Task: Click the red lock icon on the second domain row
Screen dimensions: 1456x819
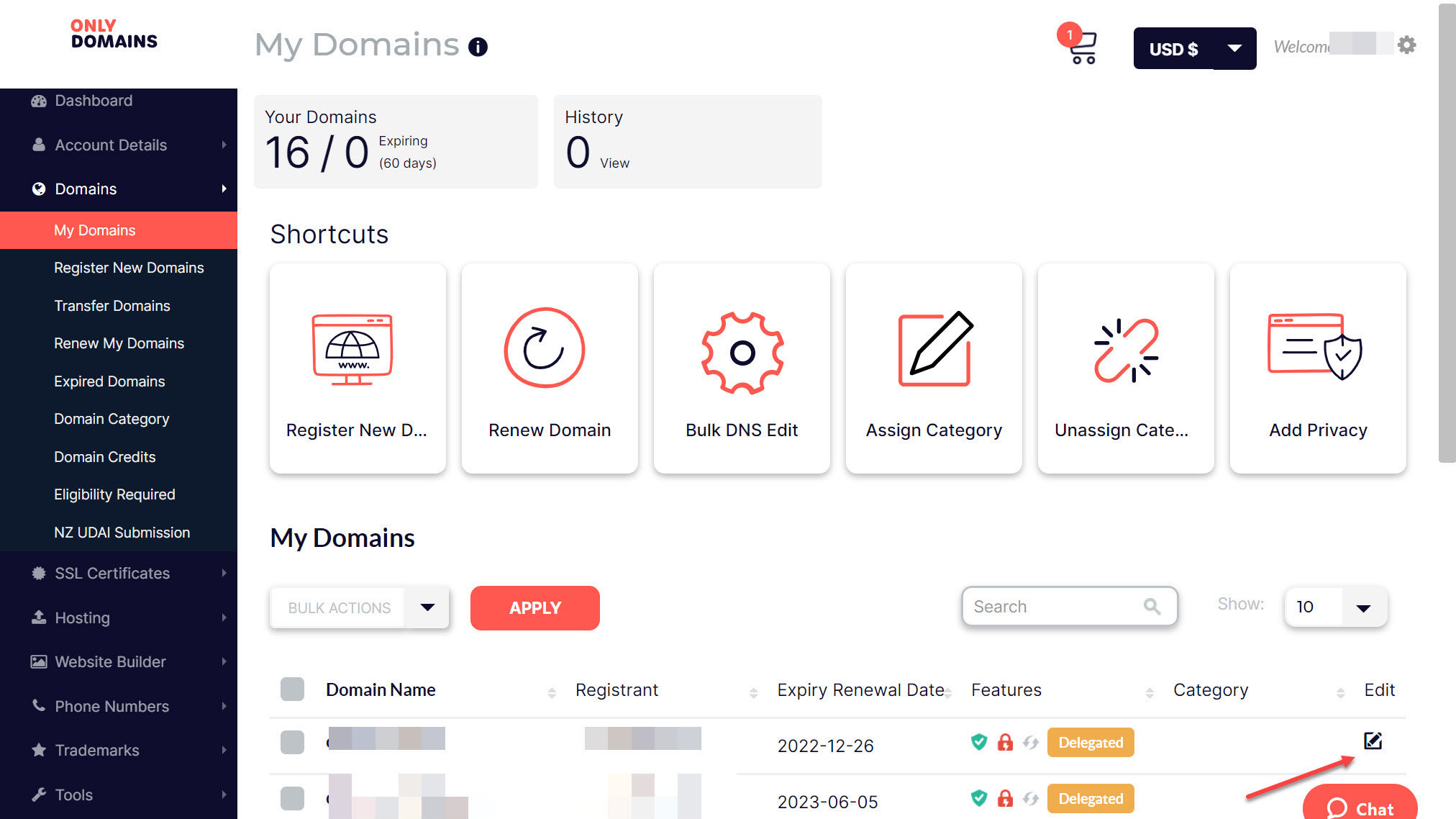Action: point(1005,798)
